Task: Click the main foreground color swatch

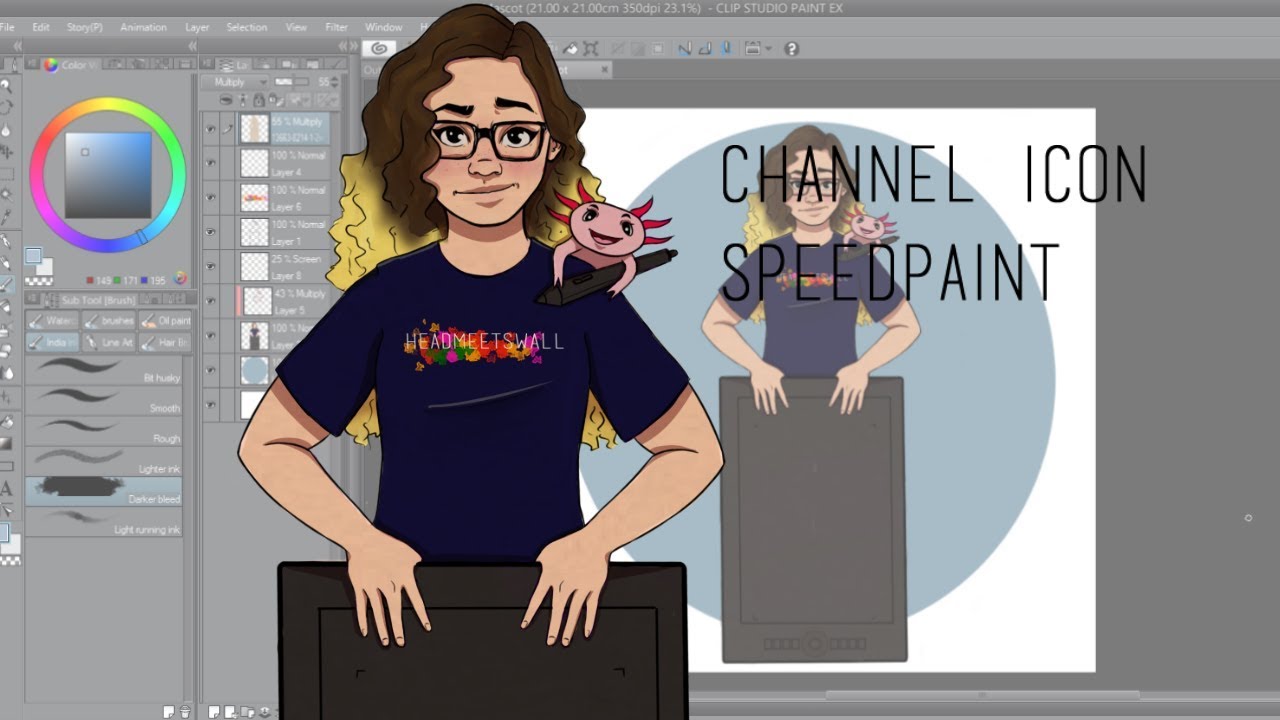Action: pyautogui.click(x=33, y=256)
